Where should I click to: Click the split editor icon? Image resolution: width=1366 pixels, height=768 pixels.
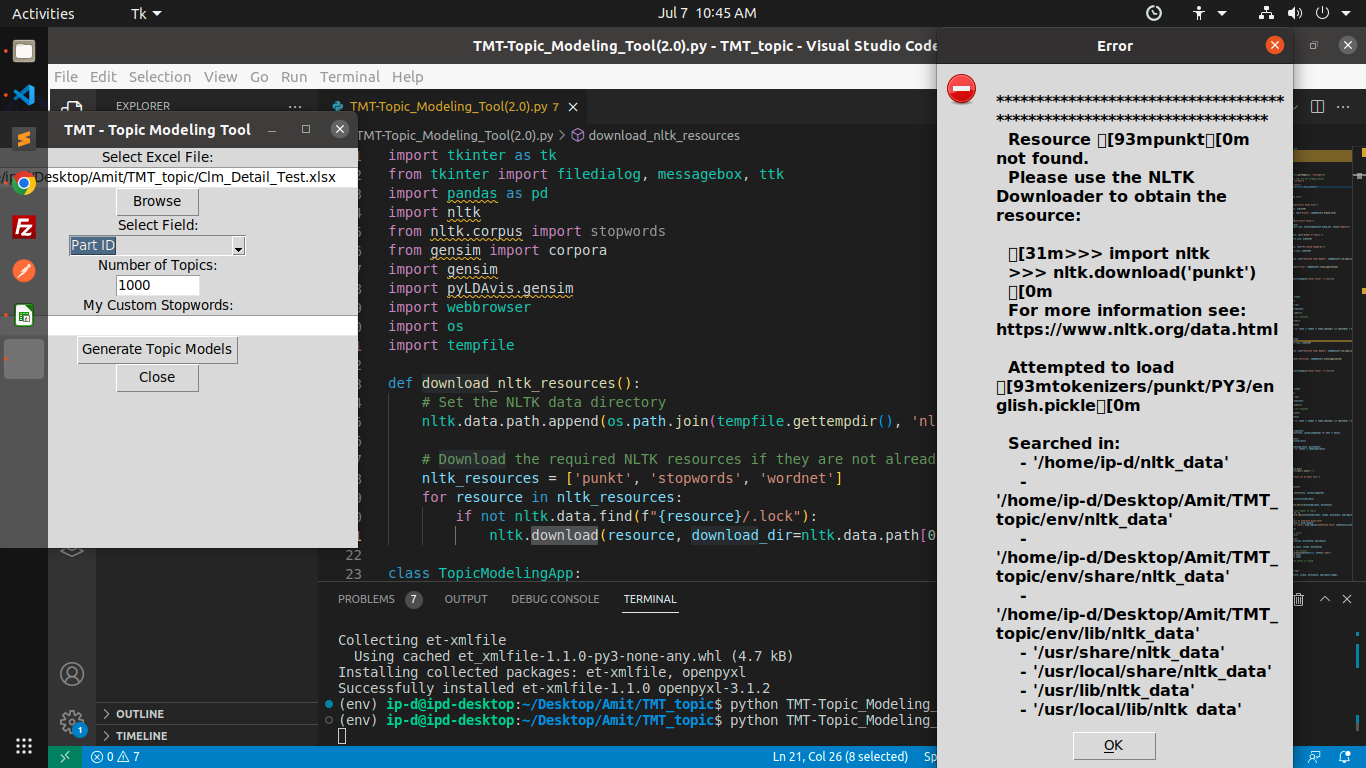coord(1317,107)
